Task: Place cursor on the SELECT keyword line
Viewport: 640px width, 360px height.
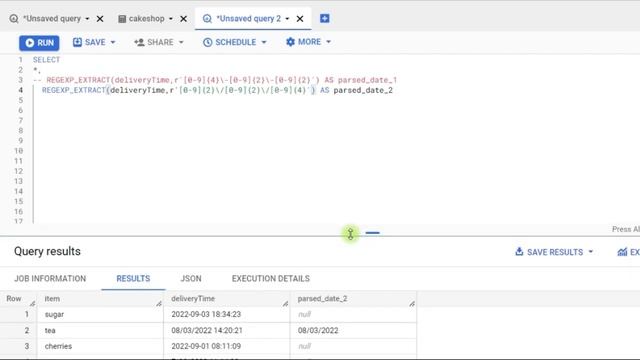Action: click(x=47, y=60)
